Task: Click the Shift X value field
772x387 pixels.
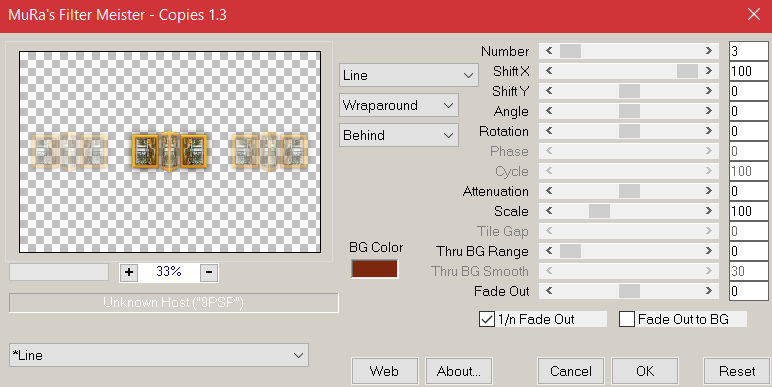Action: [x=748, y=71]
